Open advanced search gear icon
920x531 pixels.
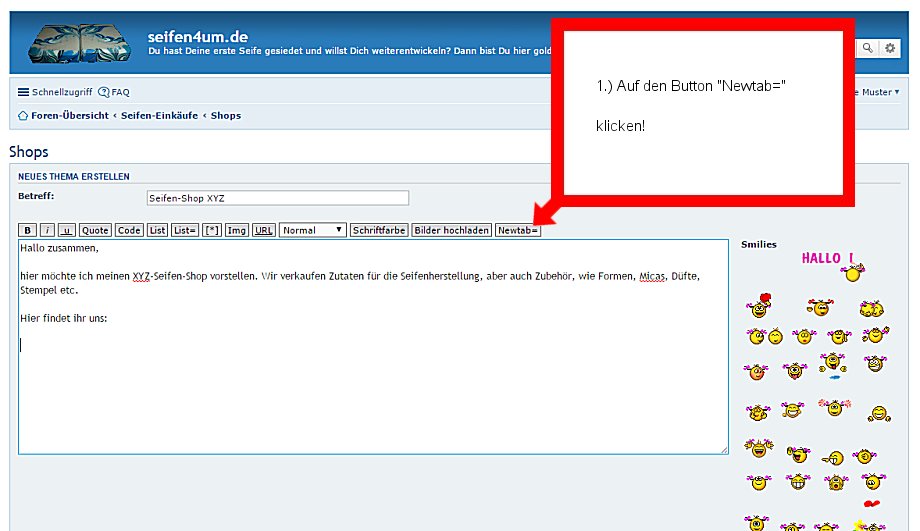pyautogui.click(x=889, y=47)
